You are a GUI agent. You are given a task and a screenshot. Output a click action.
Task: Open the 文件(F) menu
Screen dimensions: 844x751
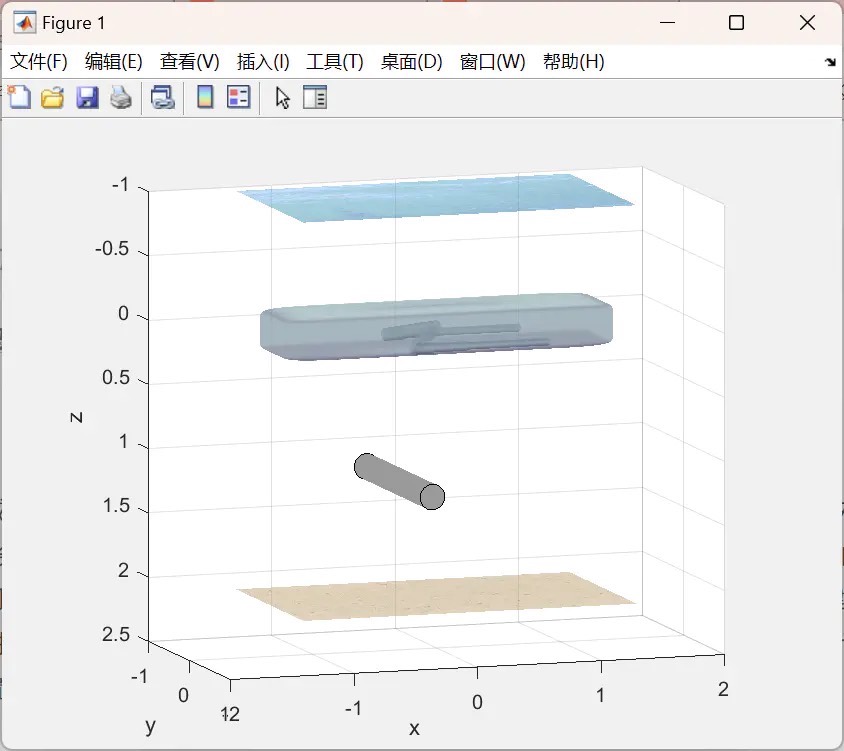click(39, 61)
